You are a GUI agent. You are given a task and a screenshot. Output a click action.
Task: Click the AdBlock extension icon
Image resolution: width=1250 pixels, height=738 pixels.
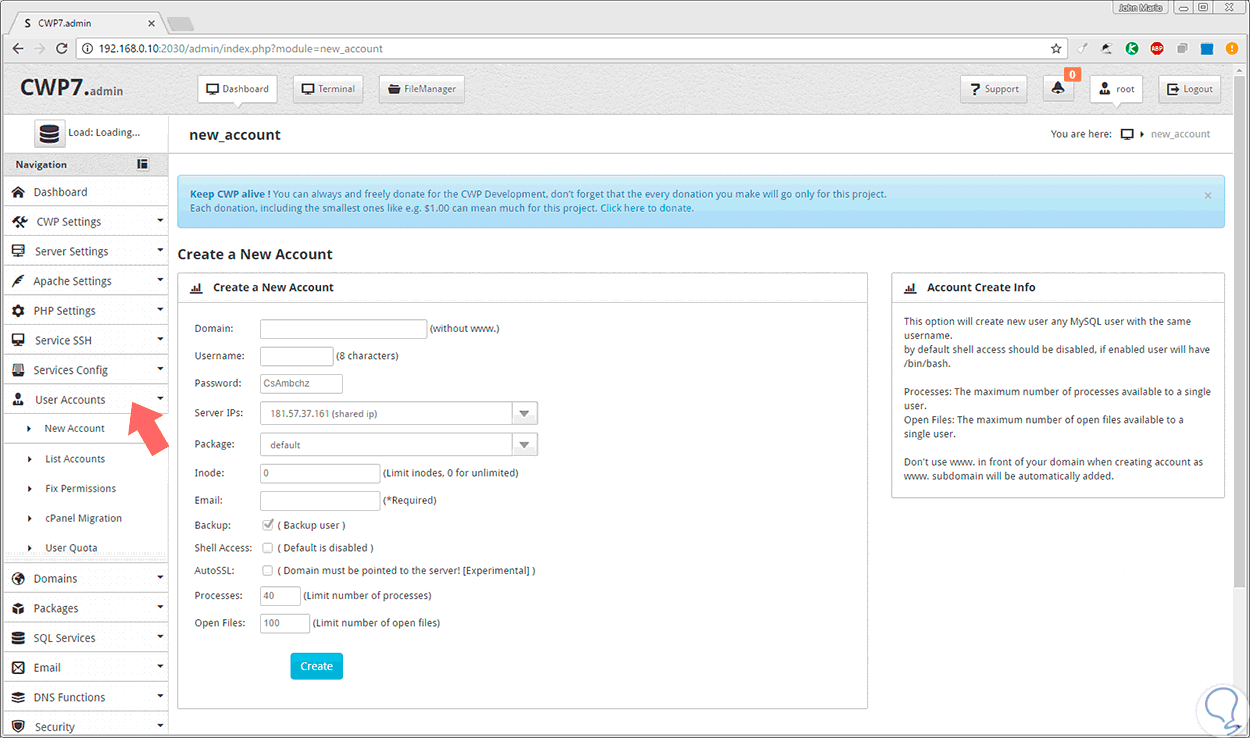point(1157,48)
